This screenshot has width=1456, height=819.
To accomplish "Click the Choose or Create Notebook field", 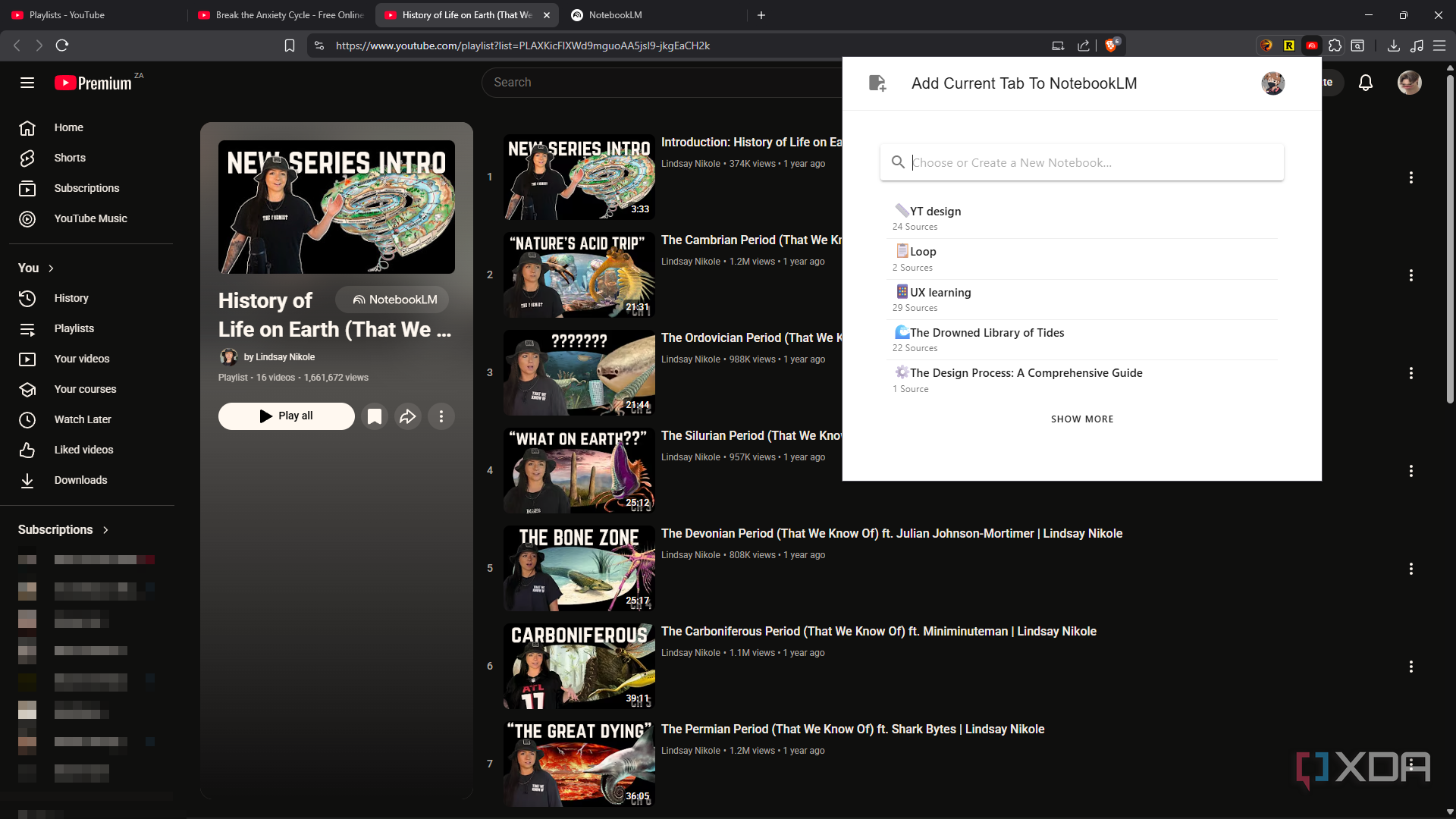I will pyautogui.click(x=1082, y=163).
